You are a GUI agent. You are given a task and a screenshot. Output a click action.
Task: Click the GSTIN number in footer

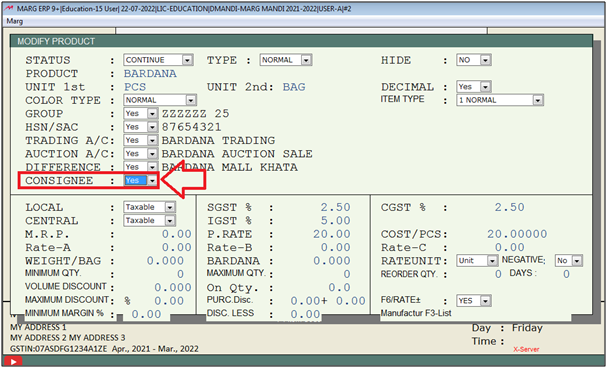(59, 349)
